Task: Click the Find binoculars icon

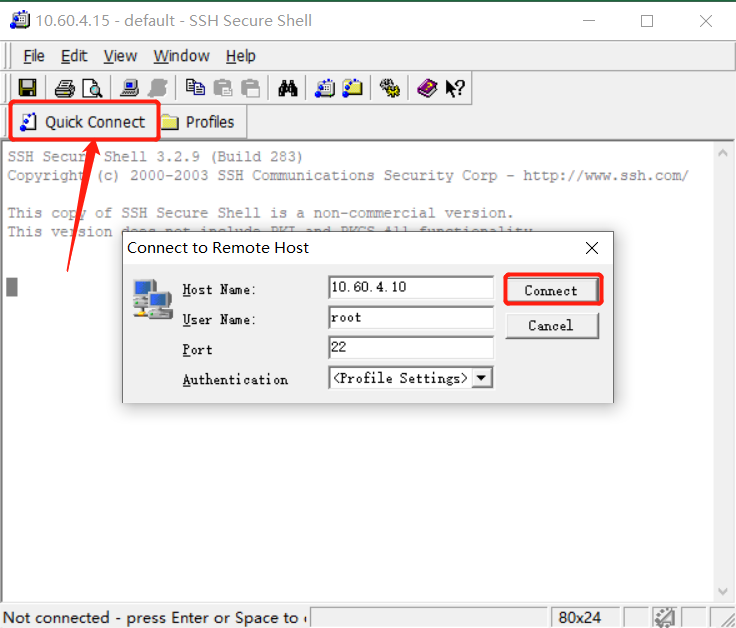Action: coord(287,88)
